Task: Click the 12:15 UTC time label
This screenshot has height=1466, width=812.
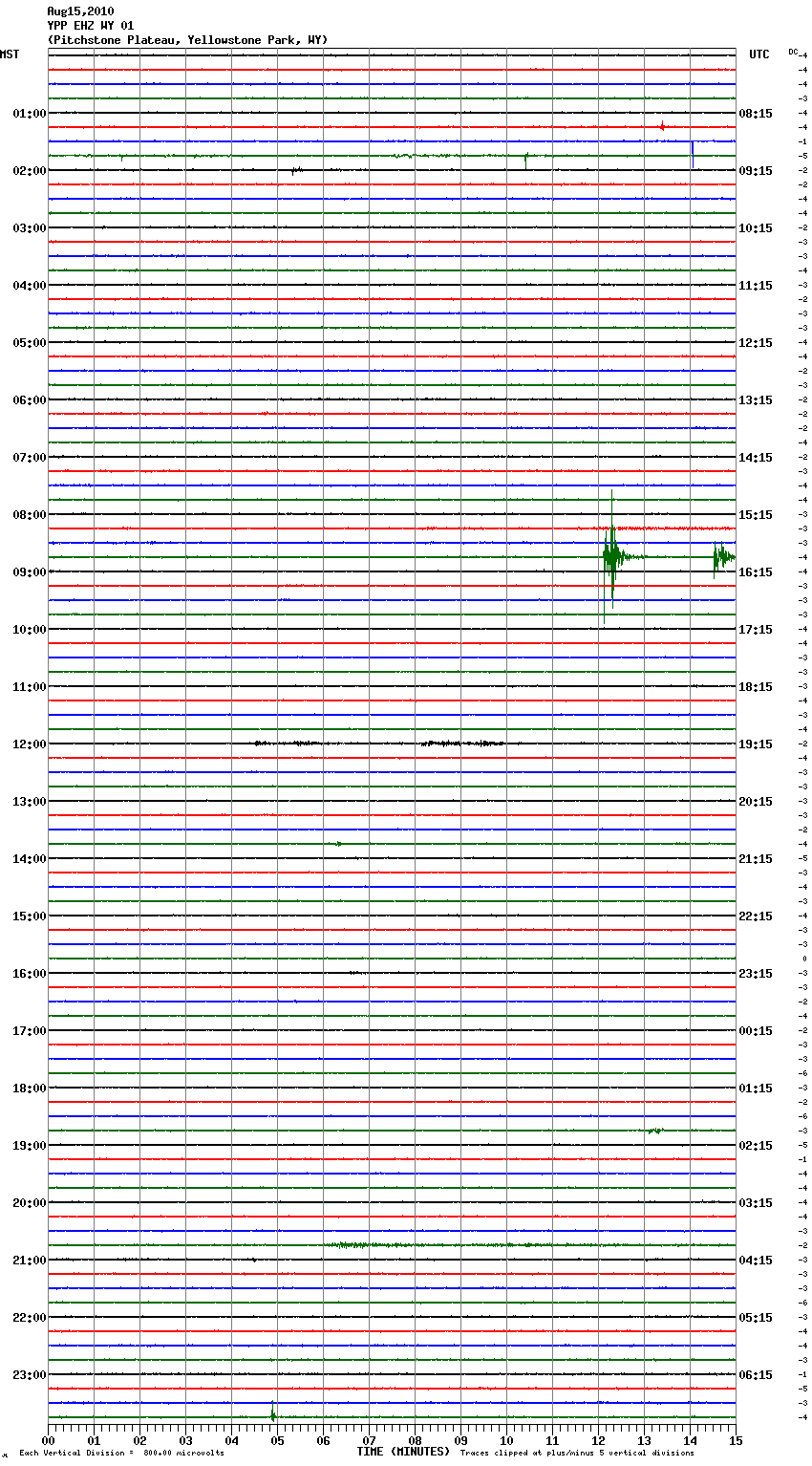Action: coord(756,343)
